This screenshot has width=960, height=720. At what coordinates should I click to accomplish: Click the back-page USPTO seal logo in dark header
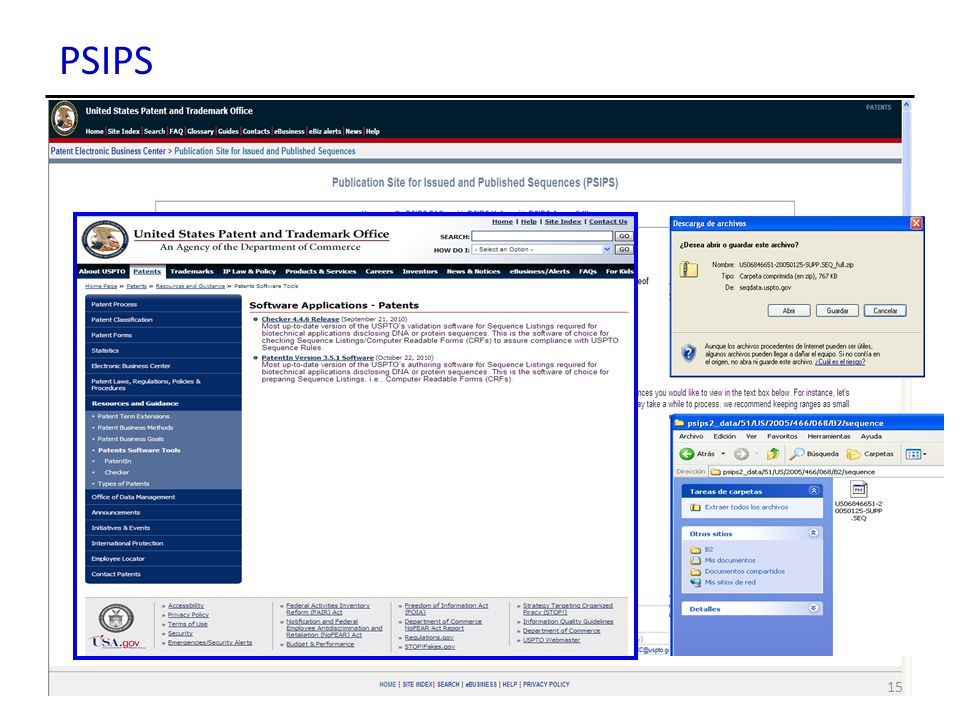(64, 118)
